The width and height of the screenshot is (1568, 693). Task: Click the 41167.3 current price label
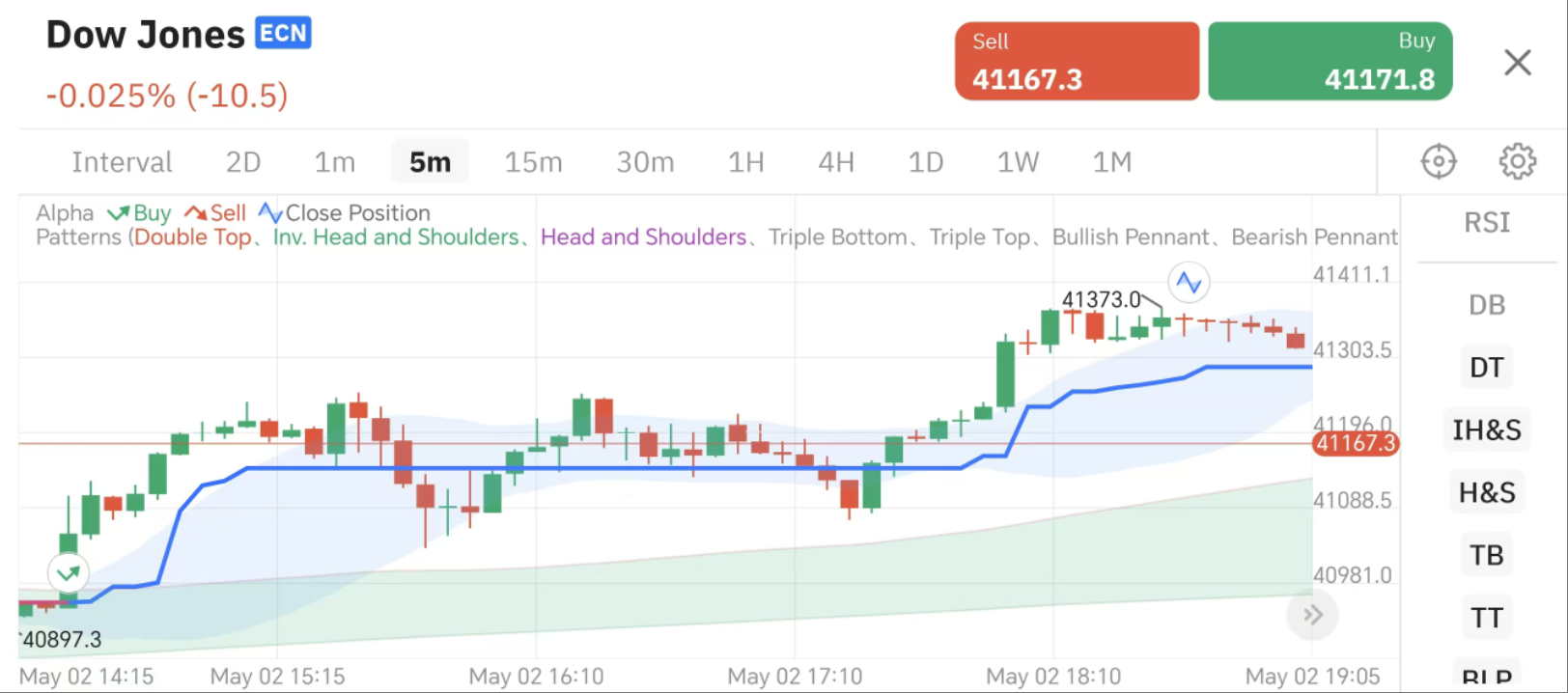[x=1355, y=444]
